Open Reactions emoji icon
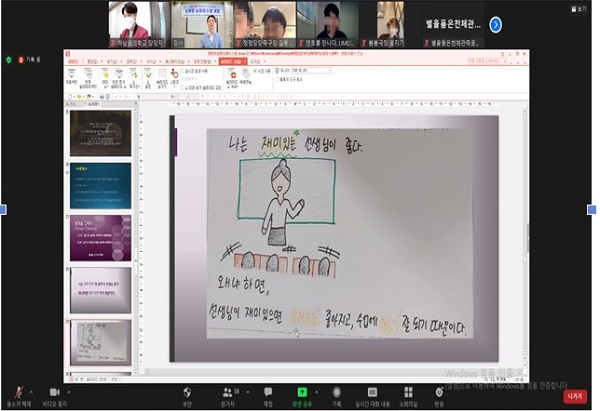Viewport: 600px width, 411px height. 439,392
